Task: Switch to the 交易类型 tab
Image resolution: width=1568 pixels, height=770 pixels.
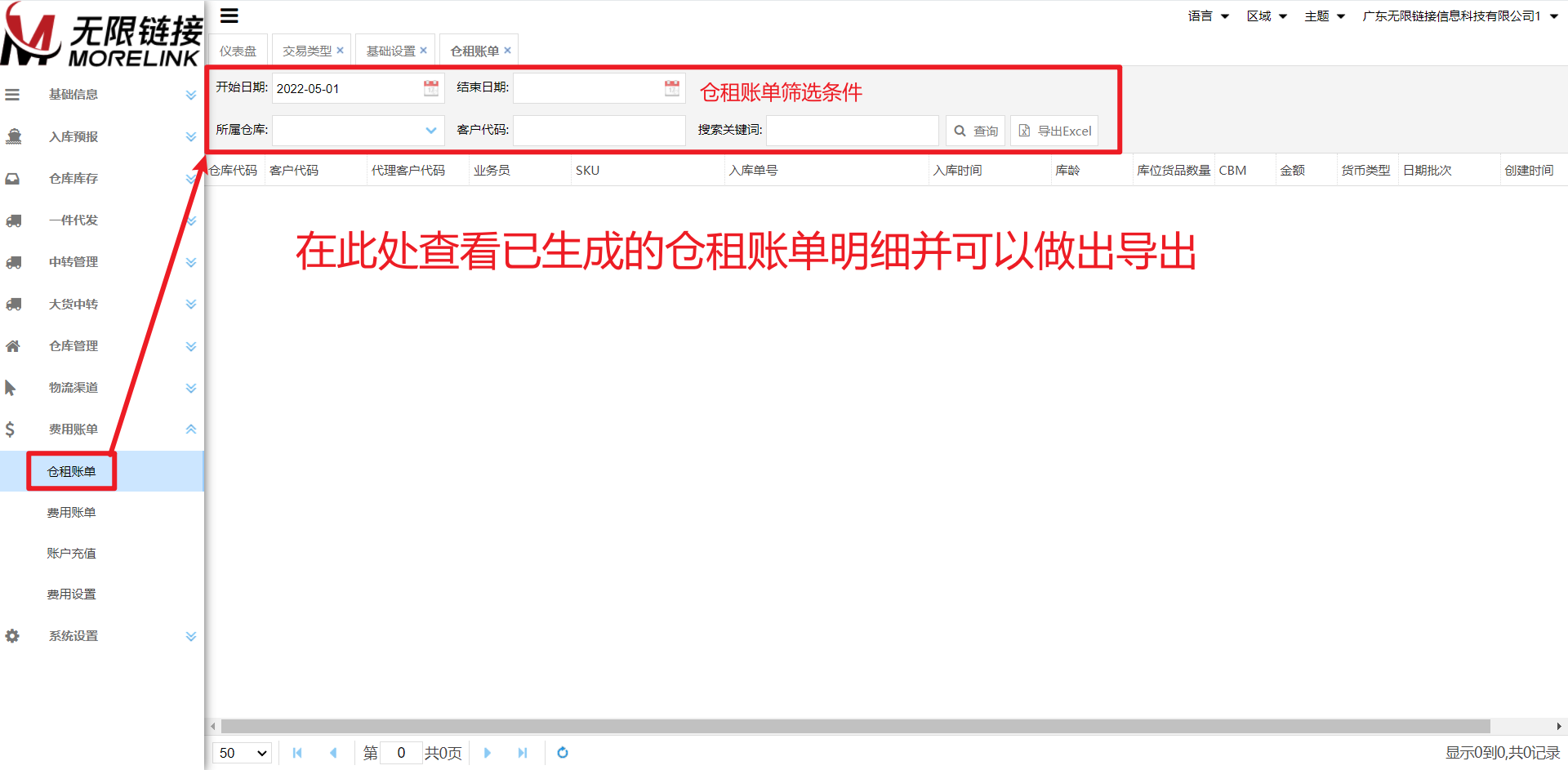Action: (307, 51)
